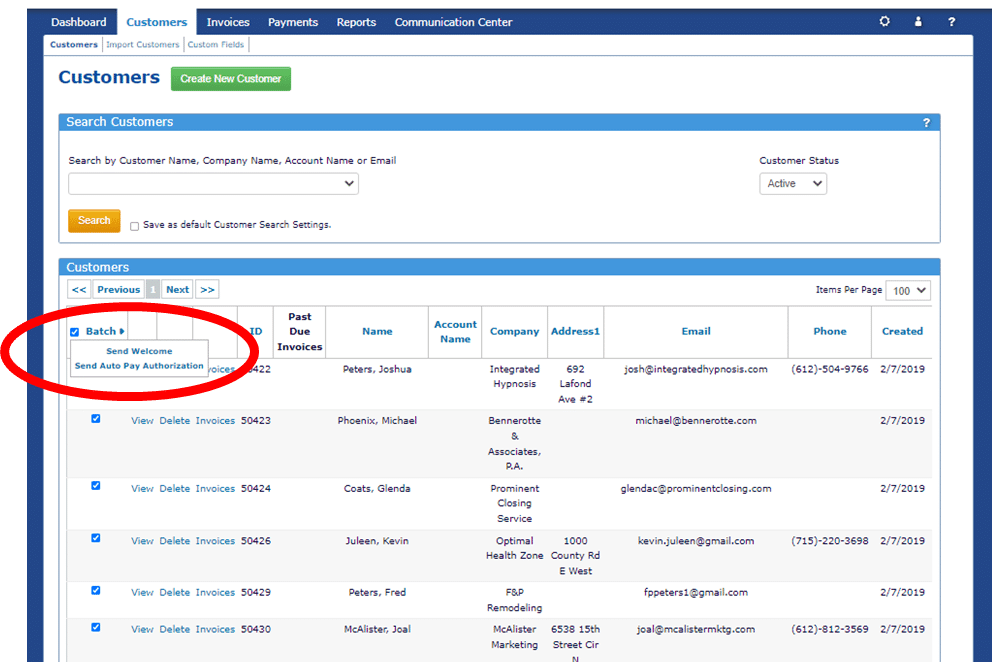
Task: Open the Dashboard tab
Action: pos(78,22)
